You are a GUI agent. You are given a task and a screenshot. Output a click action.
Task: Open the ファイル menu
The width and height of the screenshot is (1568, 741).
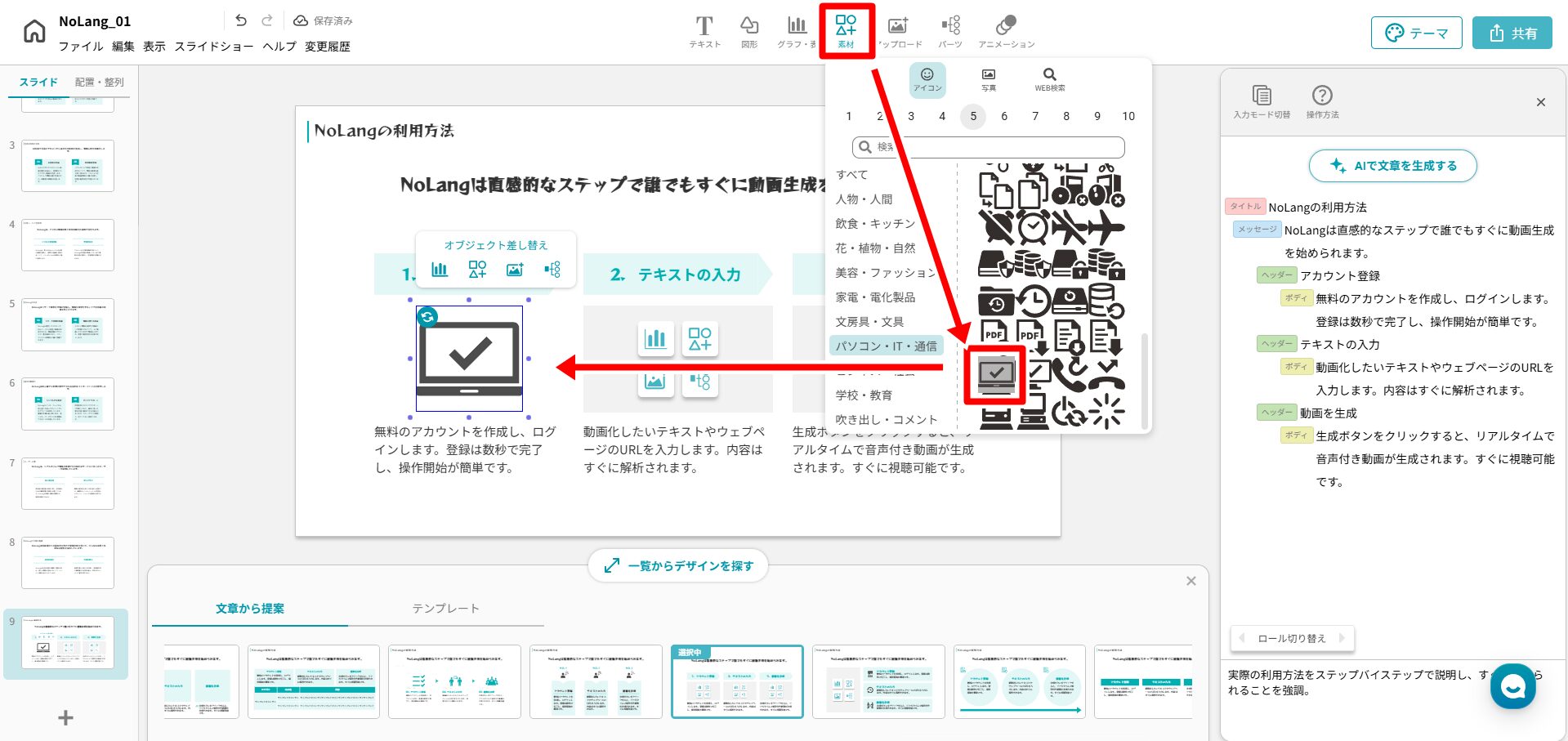click(81, 47)
